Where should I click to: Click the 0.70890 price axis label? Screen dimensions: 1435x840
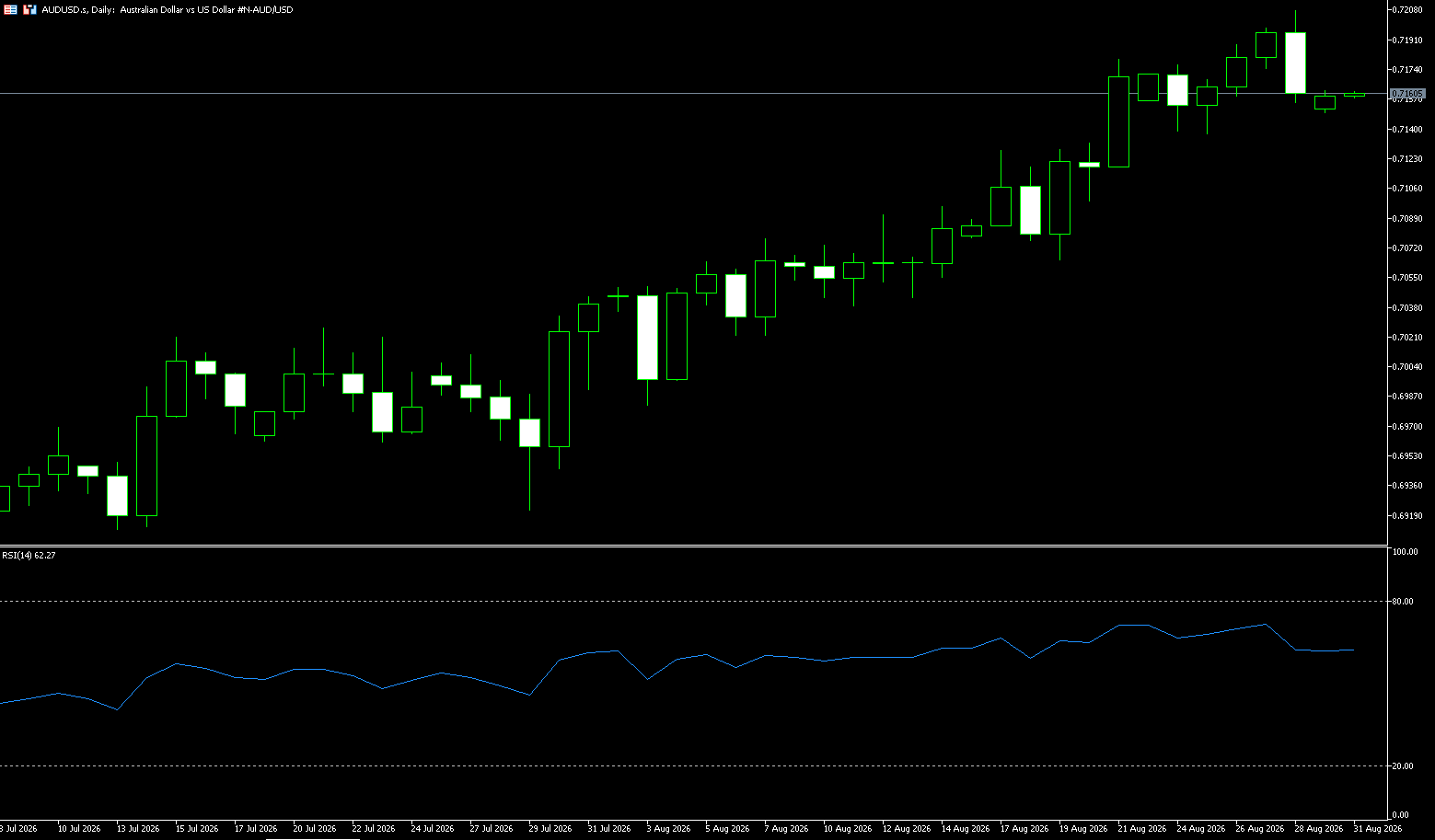pyautogui.click(x=1409, y=219)
